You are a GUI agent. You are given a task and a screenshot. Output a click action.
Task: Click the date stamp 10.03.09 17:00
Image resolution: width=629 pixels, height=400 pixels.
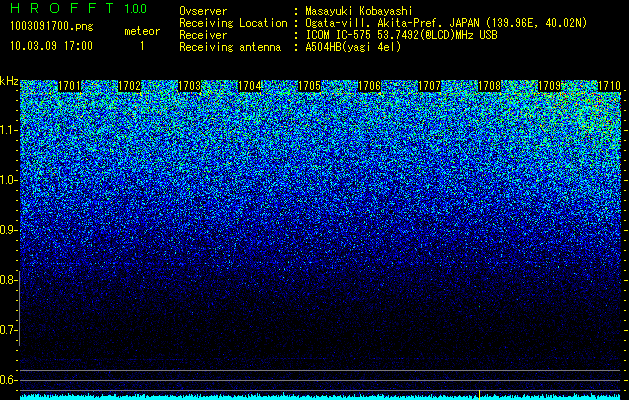[x=51, y=46]
